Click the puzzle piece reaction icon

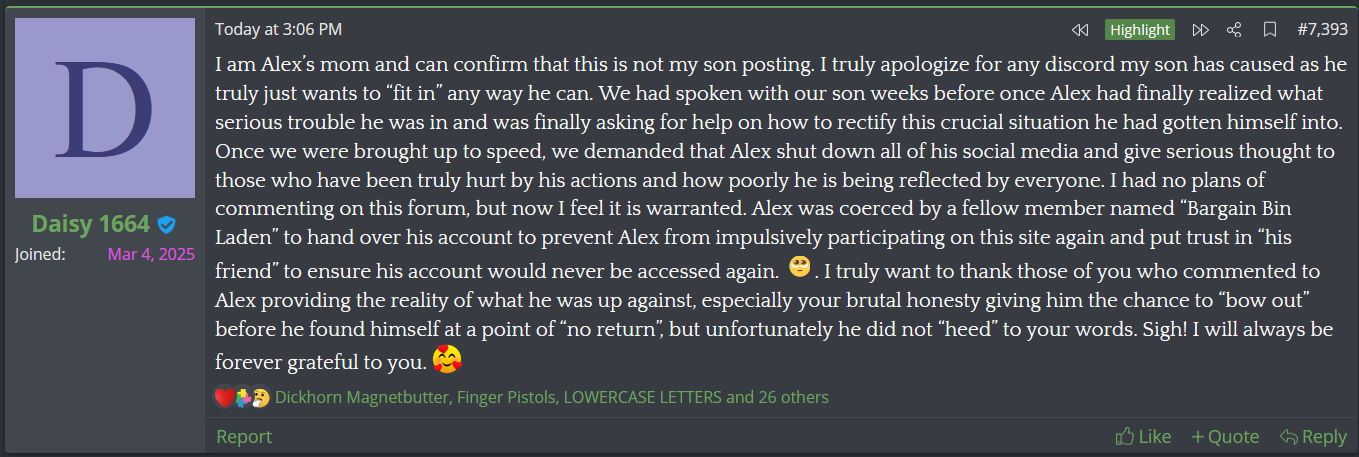243,397
